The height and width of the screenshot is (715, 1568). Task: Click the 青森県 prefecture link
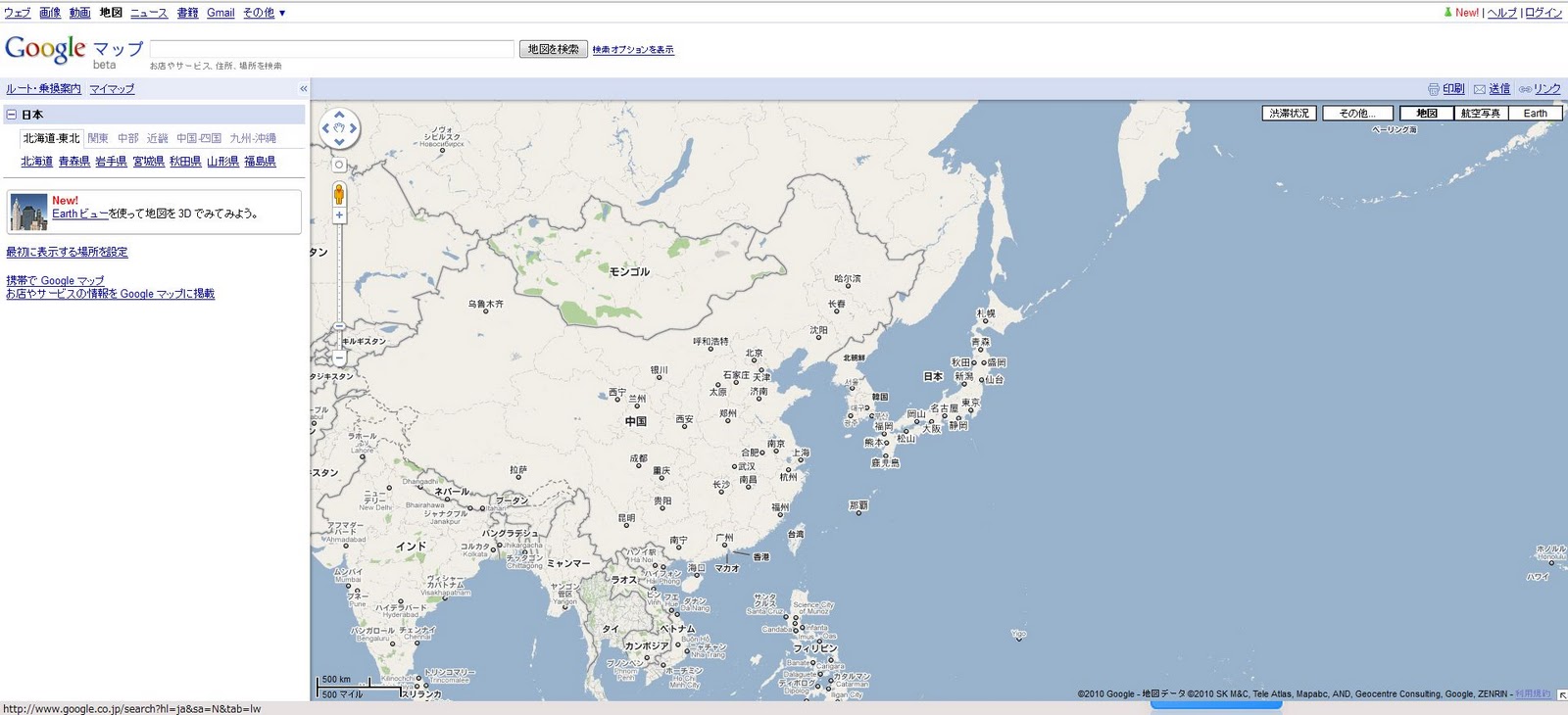tap(74, 162)
